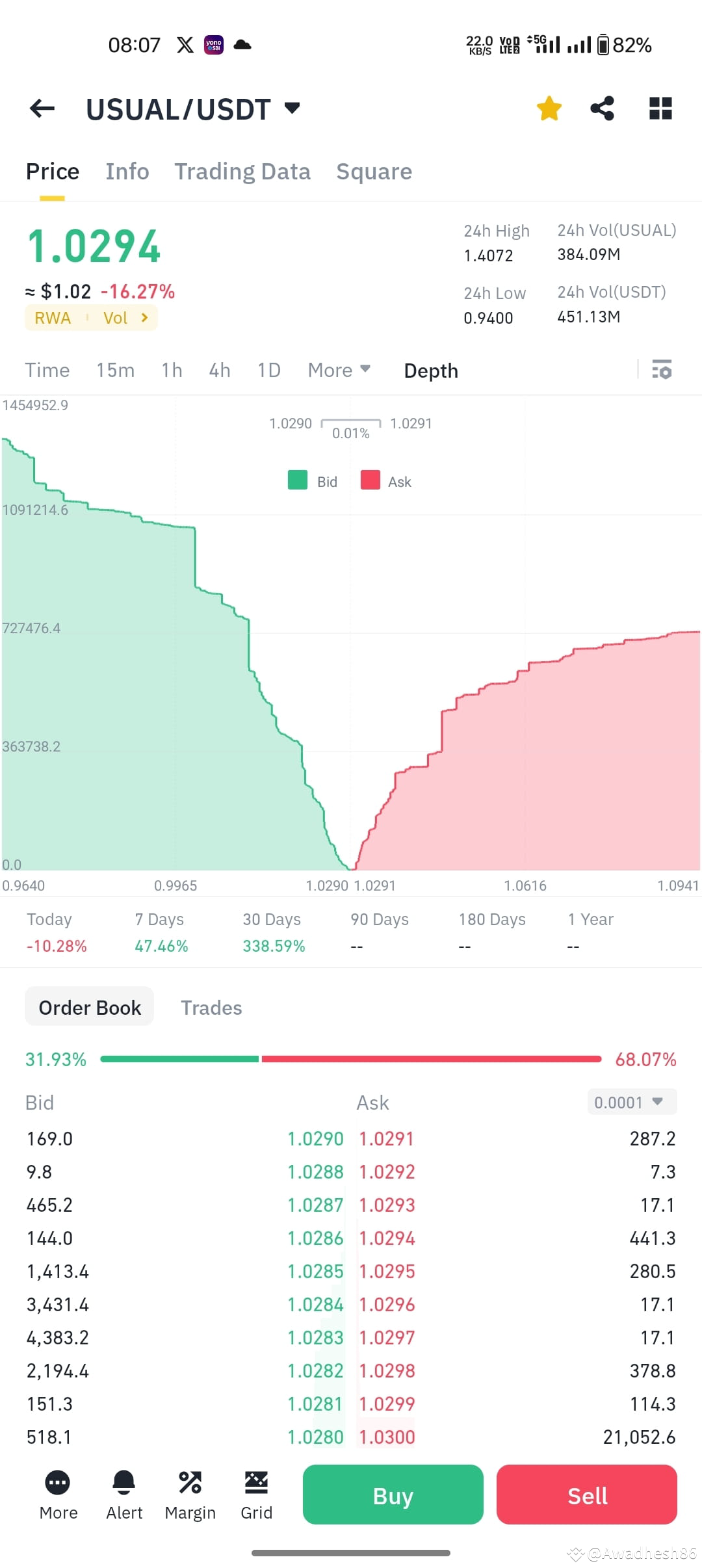Tap the back arrow to exit pair view
This screenshot has height=1568, width=702.
42,109
